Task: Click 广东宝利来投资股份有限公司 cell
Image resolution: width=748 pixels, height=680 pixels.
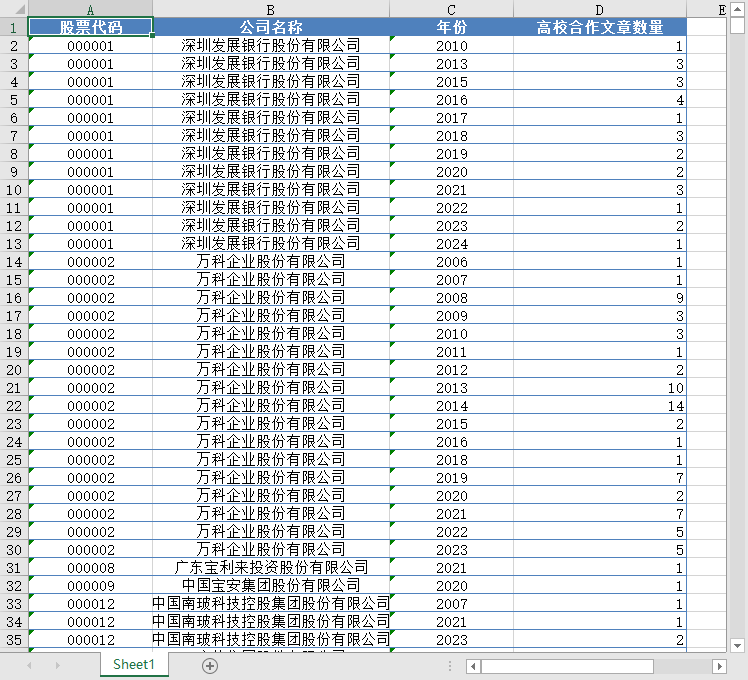Action: pyautogui.click(x=270, y=567)
